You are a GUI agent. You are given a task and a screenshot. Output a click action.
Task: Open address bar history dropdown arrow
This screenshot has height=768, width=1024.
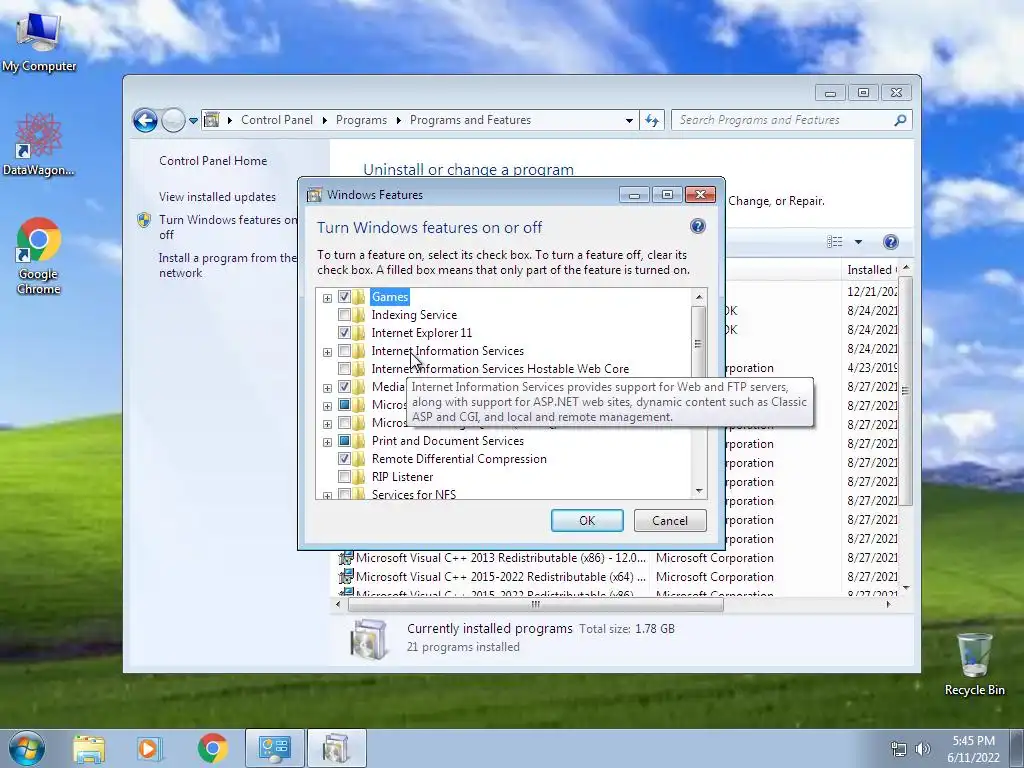click(x=629, y=121)
